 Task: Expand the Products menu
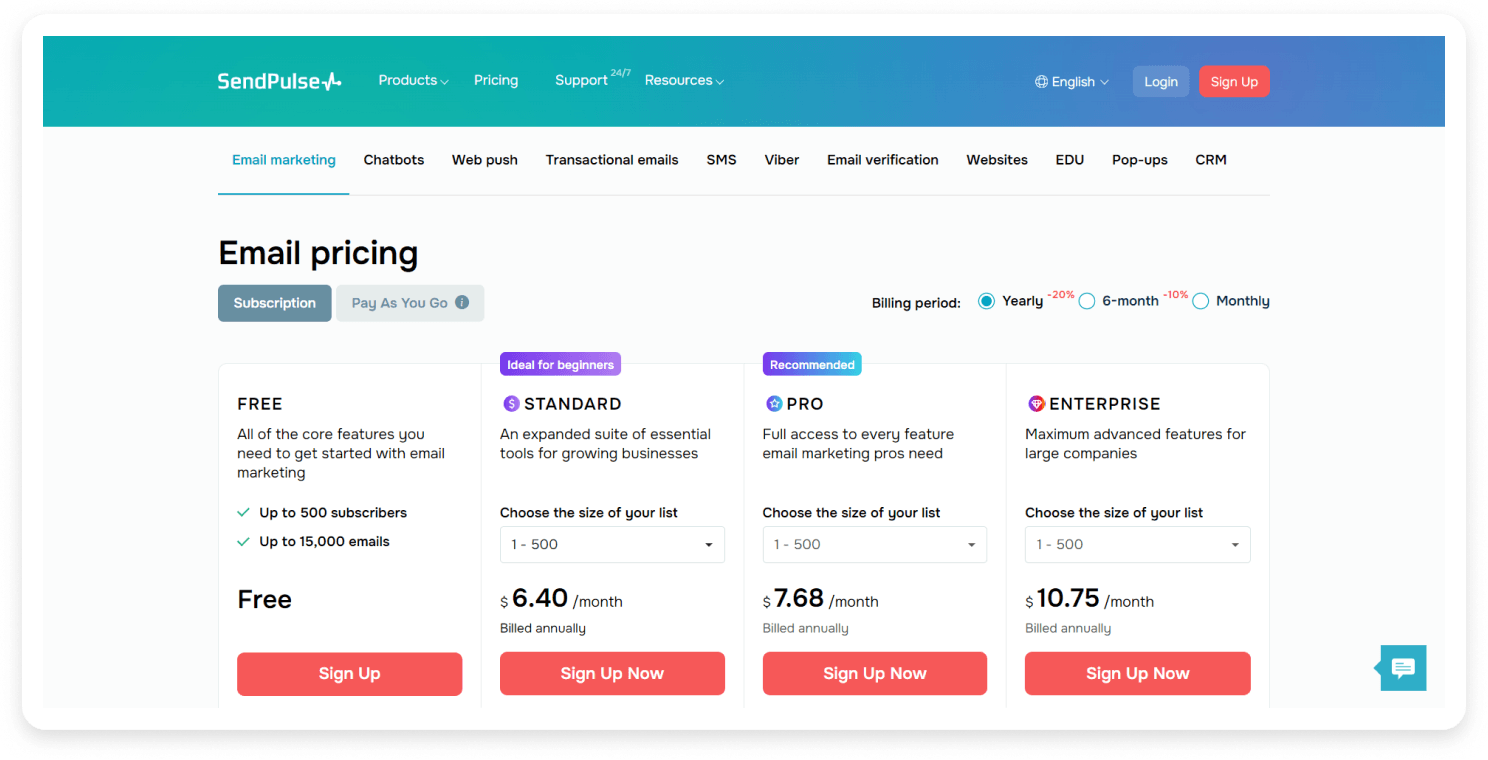[x=413, y=81]
